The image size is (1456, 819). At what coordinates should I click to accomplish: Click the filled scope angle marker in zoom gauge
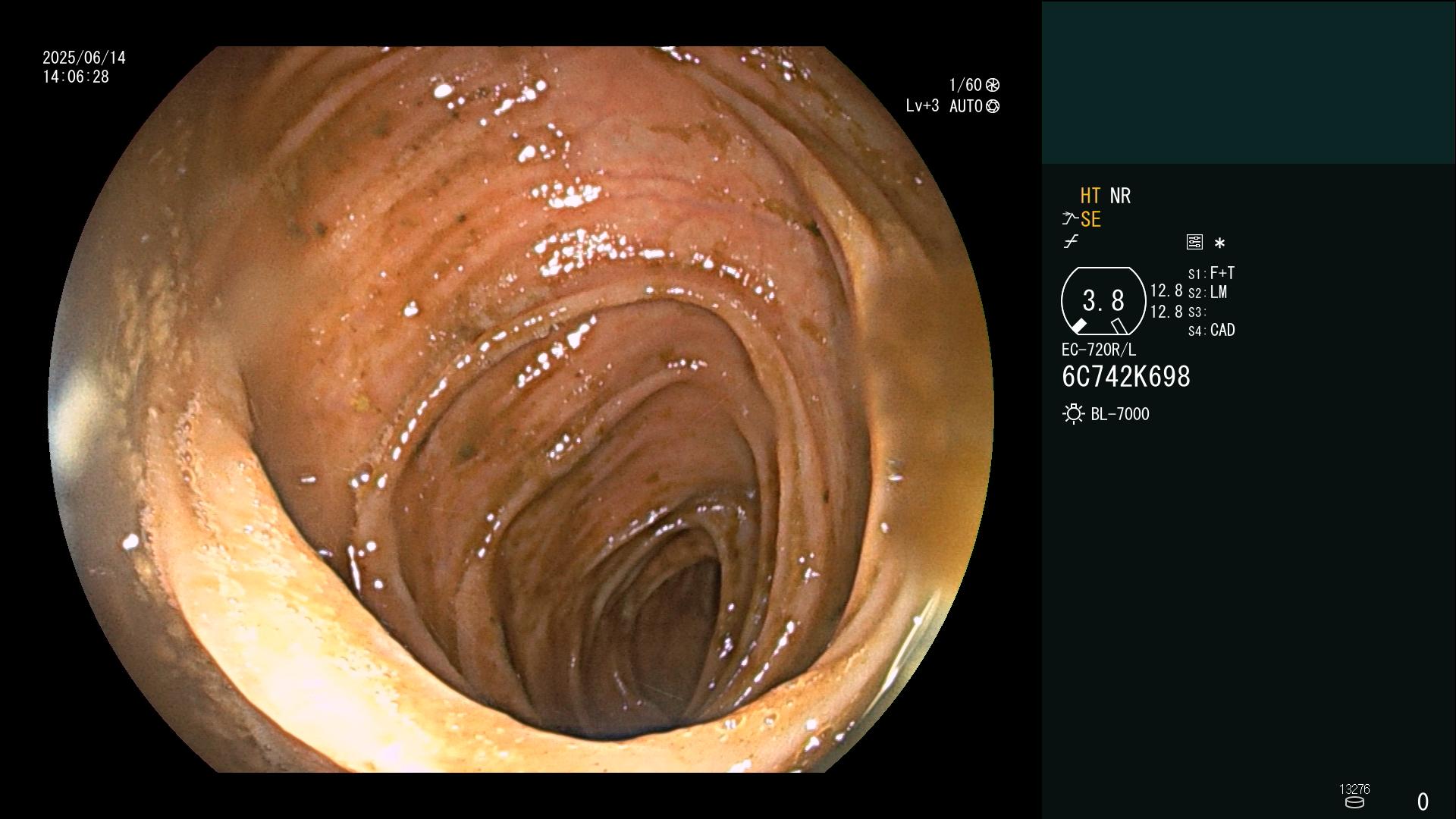(x=1078, y=326)
